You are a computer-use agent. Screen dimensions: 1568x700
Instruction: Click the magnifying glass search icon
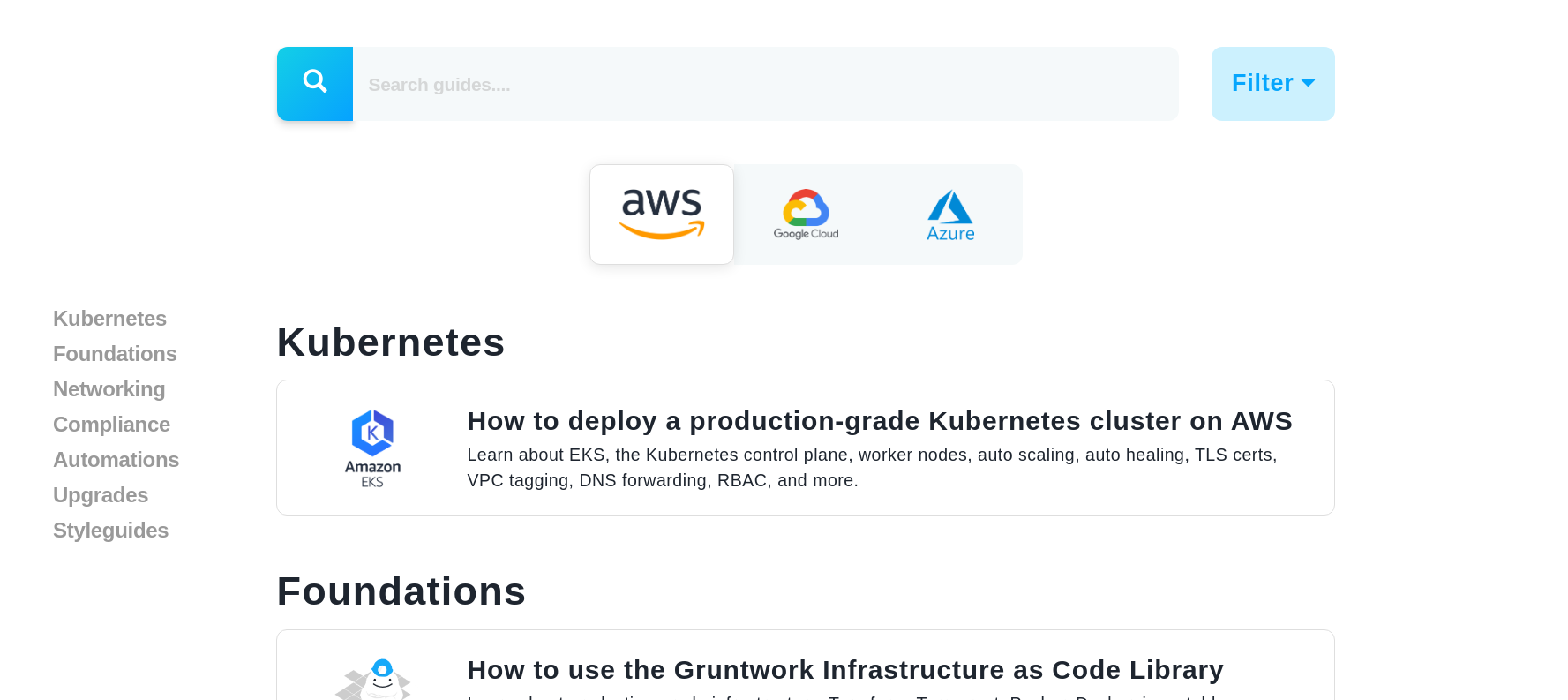(x=315, y=83)
